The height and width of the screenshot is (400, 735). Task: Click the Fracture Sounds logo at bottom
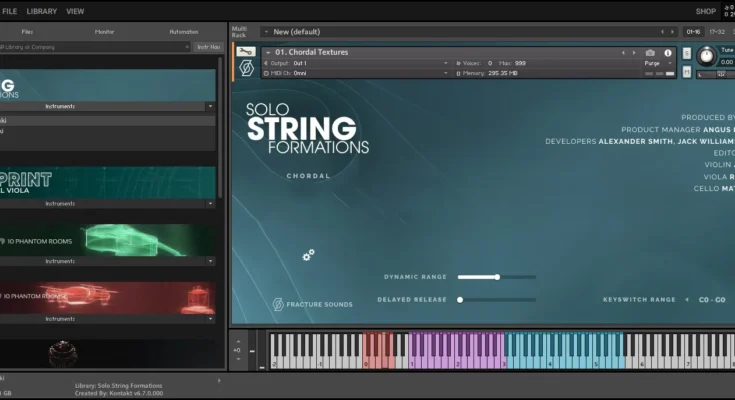(312, 304)
